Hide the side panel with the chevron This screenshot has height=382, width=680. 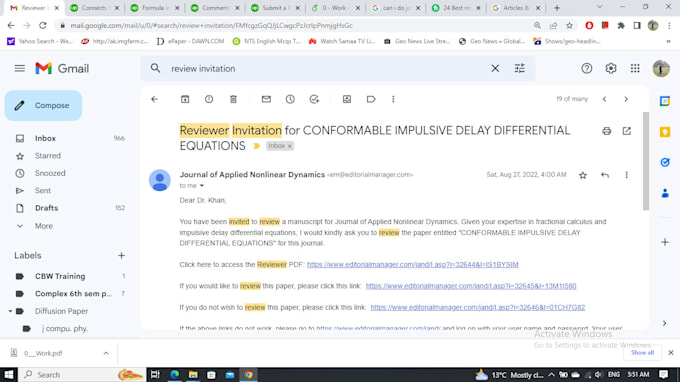click(664, 323)
